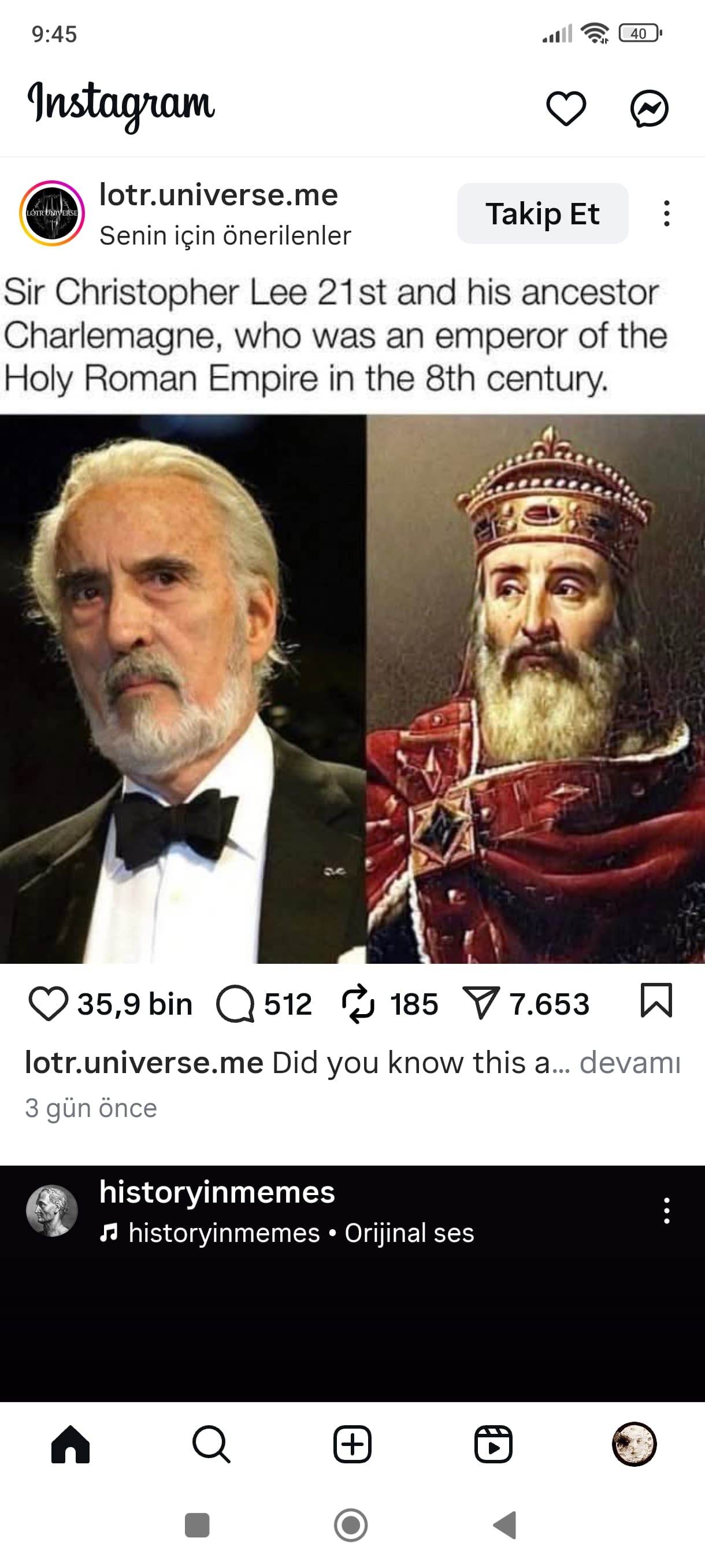View lotr.universe.me story avatar
The image size is (705, 1568).
pyautogui.click(x=51, y=214)
